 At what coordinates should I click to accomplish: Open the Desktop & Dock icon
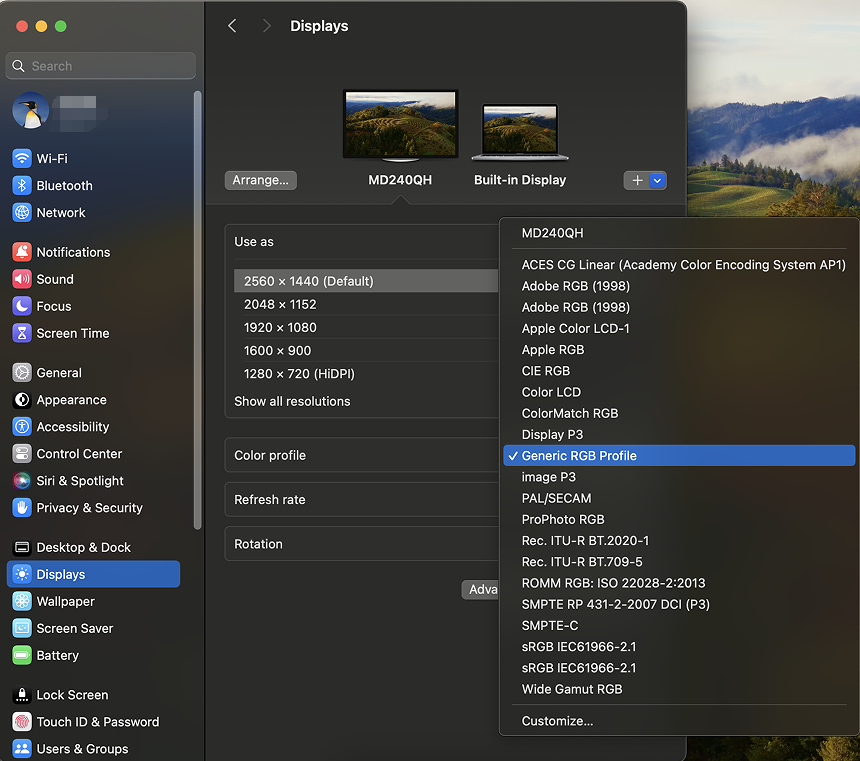pos(22,547)
